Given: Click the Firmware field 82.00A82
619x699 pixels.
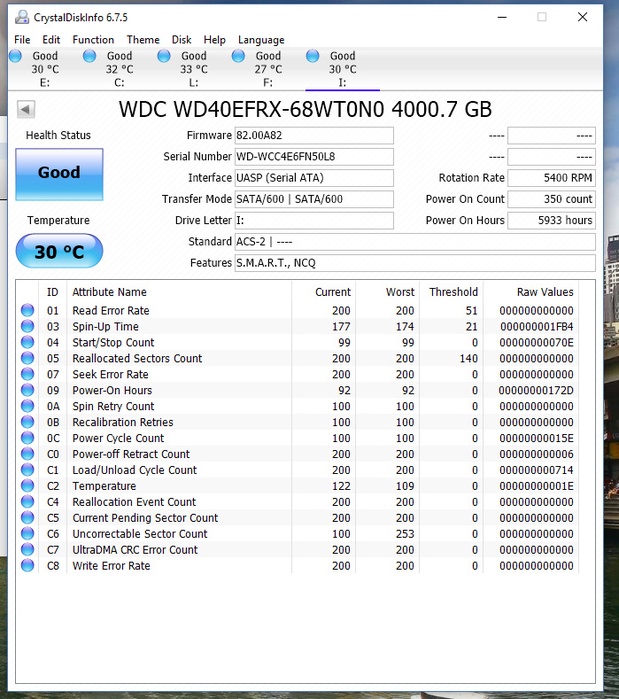Looking at the screenshot, I should coord(314,136).
